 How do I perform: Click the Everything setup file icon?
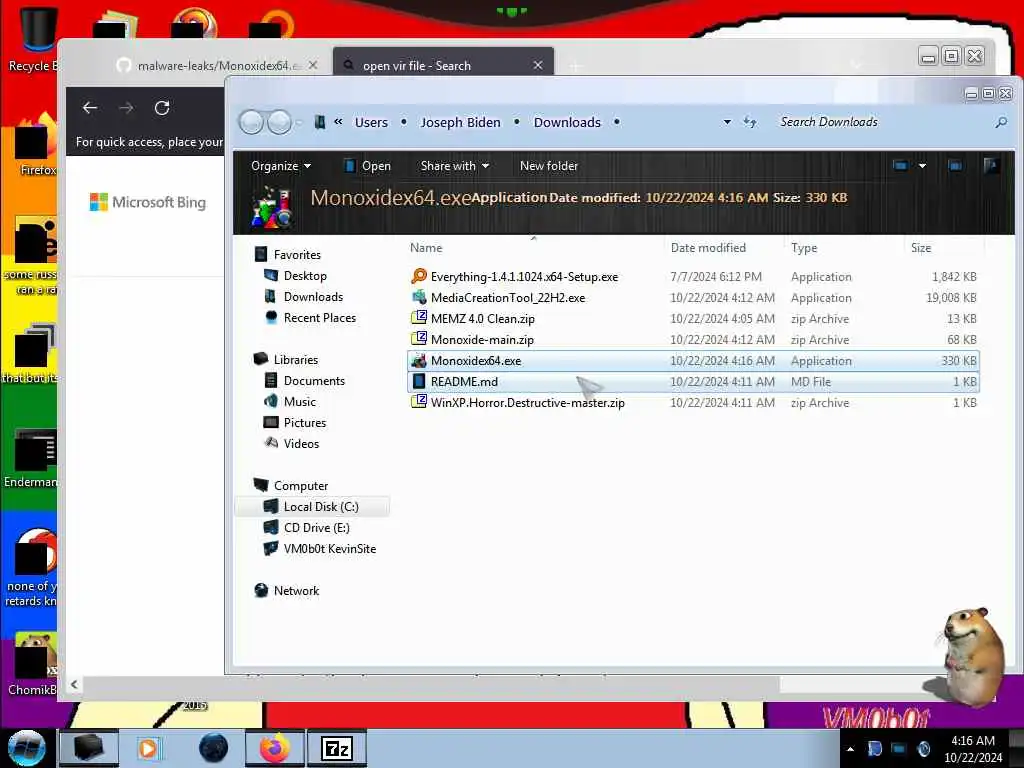coord(419,276)
